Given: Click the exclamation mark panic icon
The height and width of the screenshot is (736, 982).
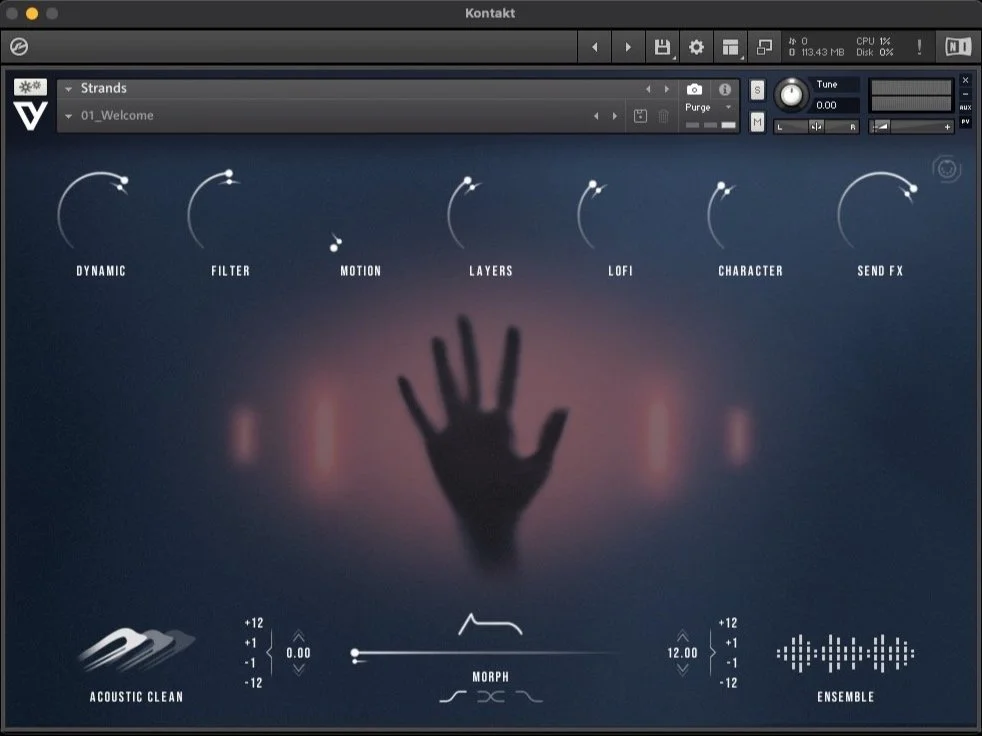Looking at the screenshot, I should [x=919, y=47].
